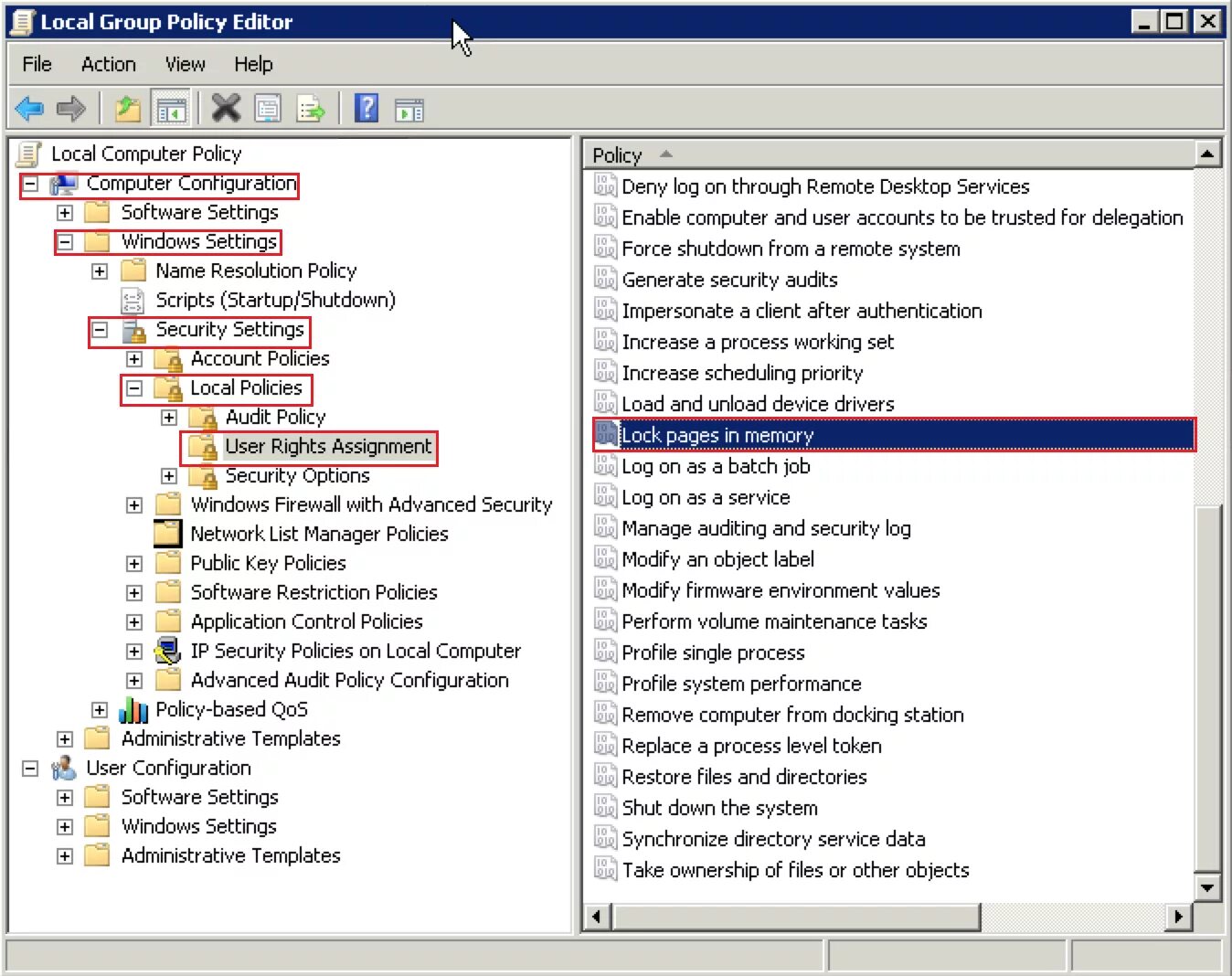The height and width of the screenshot is (976, 1232).
Task: Open the Action menu
Action: coord(108,64)
